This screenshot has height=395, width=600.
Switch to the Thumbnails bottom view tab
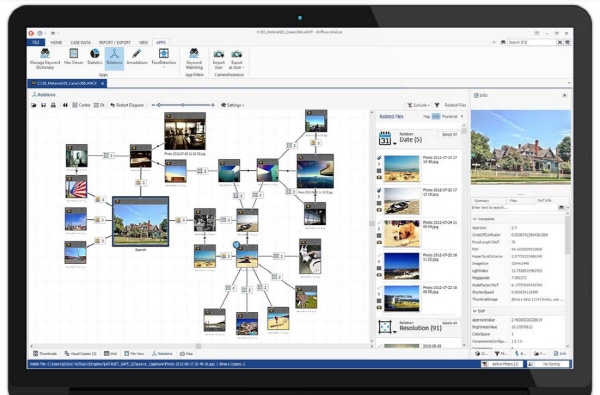(45, 354)
